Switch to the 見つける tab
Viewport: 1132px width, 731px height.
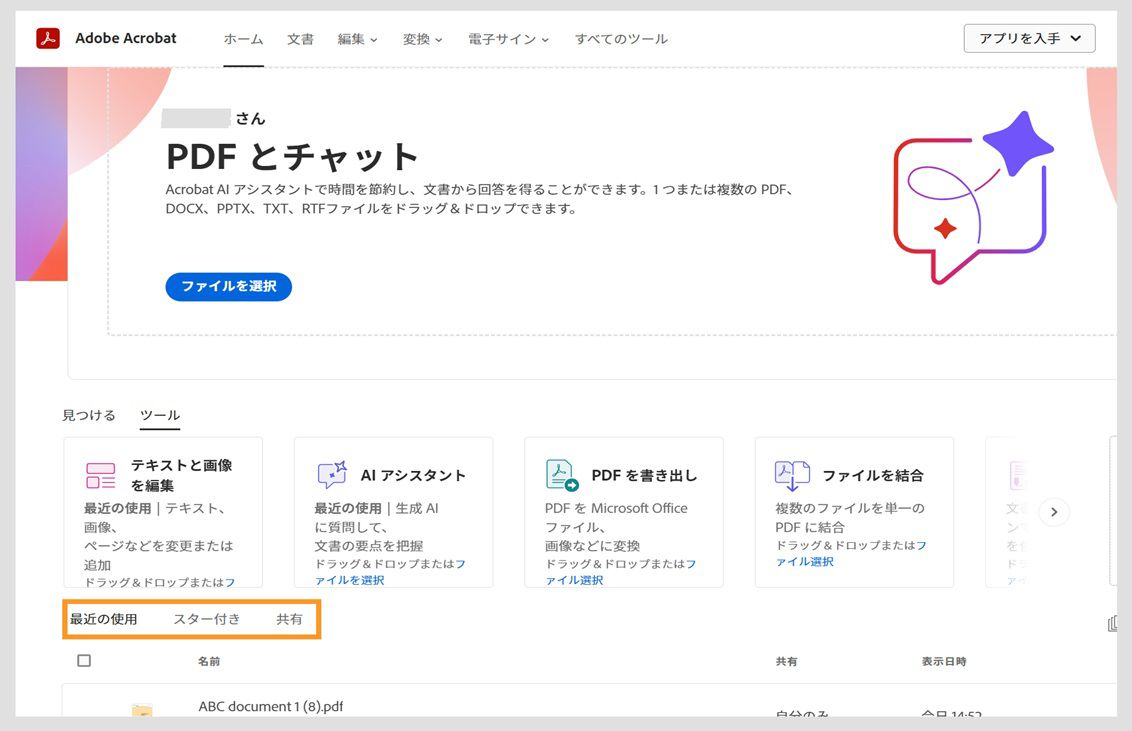pyautogui.click(x=88, y=414)
